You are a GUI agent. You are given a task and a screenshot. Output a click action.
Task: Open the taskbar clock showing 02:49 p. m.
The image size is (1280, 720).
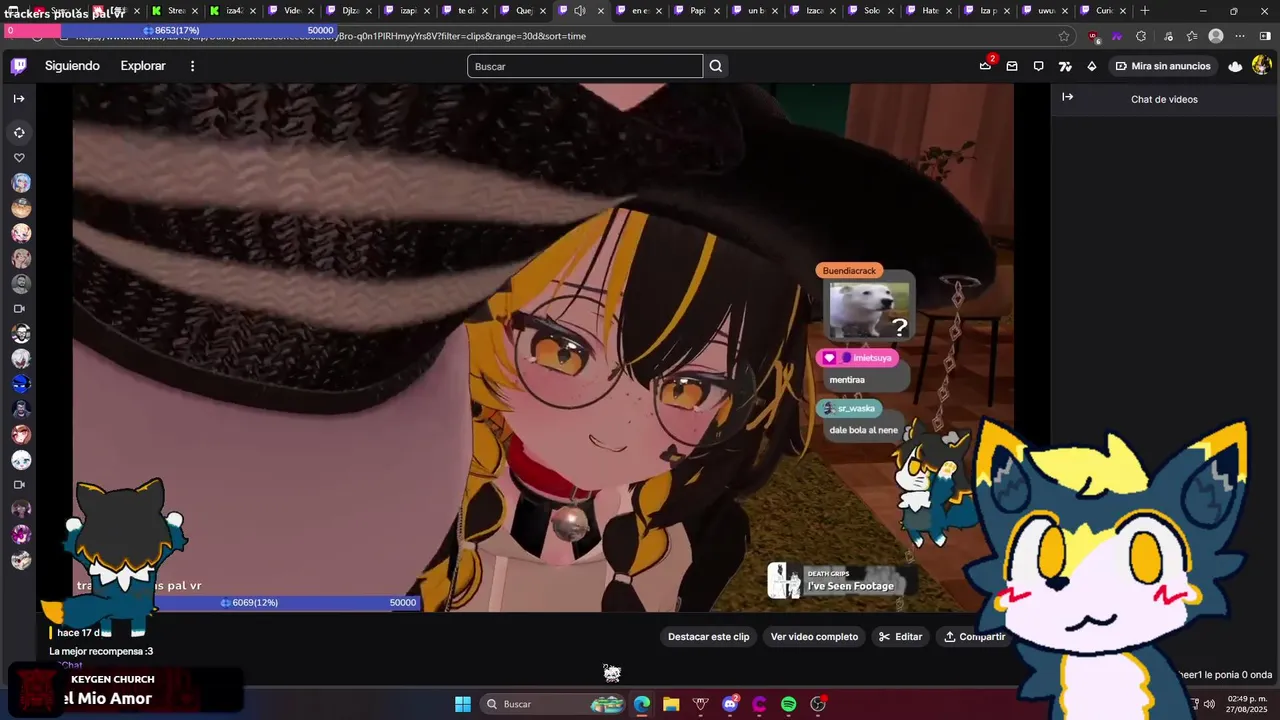tap(1247, 704)
